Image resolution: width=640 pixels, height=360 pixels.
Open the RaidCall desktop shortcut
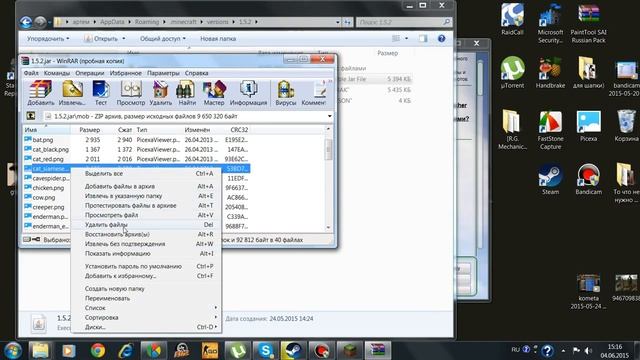[x=512, y=19]
